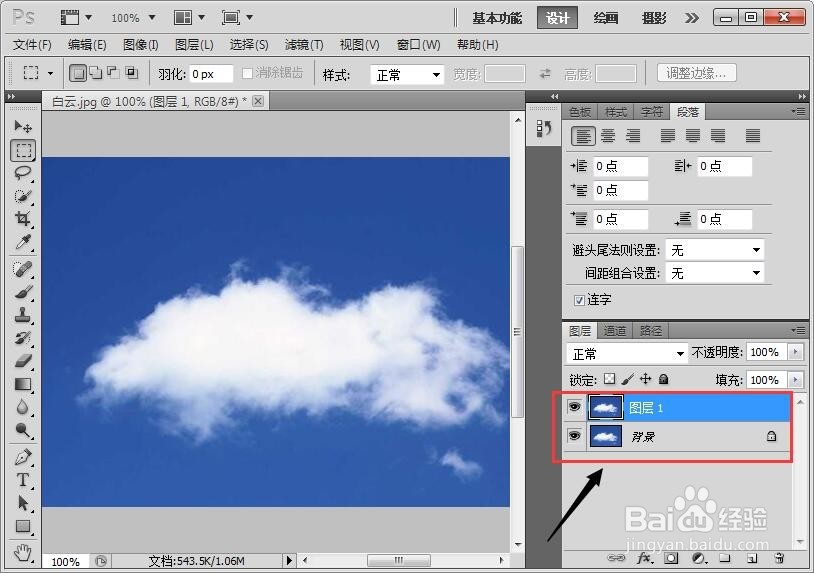
Task: Open the 不透明度 opacity slider arrow
Action: click(795, 352)
